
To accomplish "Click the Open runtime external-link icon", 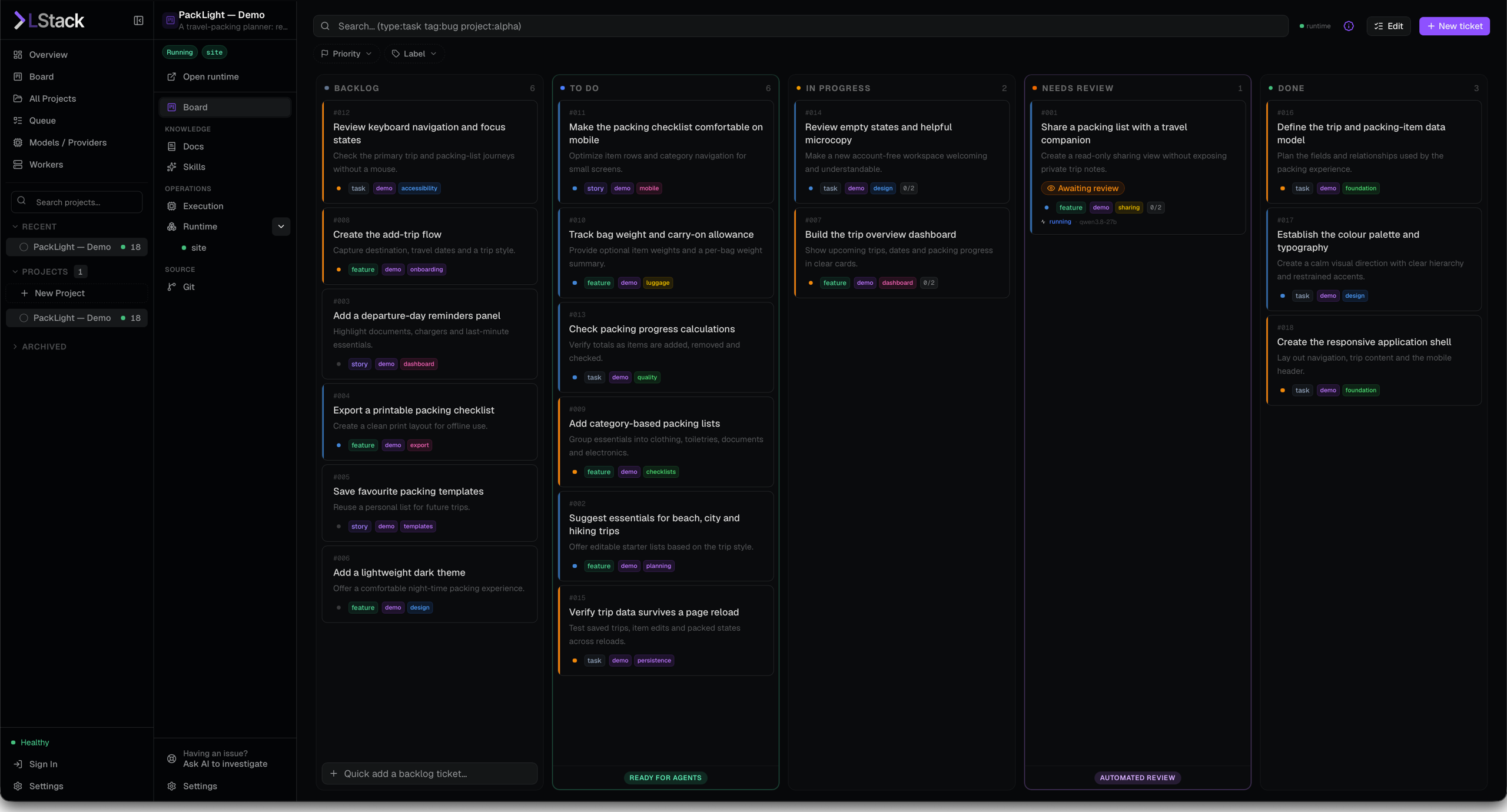I will click(172, 77).
